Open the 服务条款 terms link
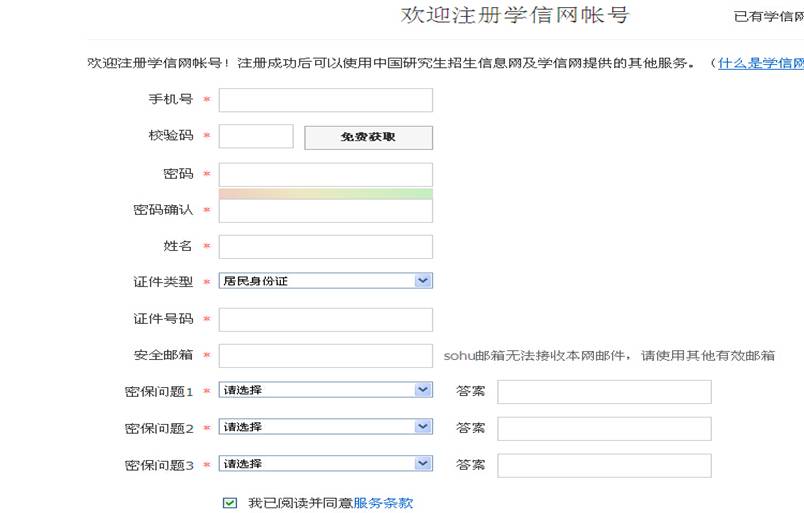This screenshot has height=513, width=804. pos(383,503)
